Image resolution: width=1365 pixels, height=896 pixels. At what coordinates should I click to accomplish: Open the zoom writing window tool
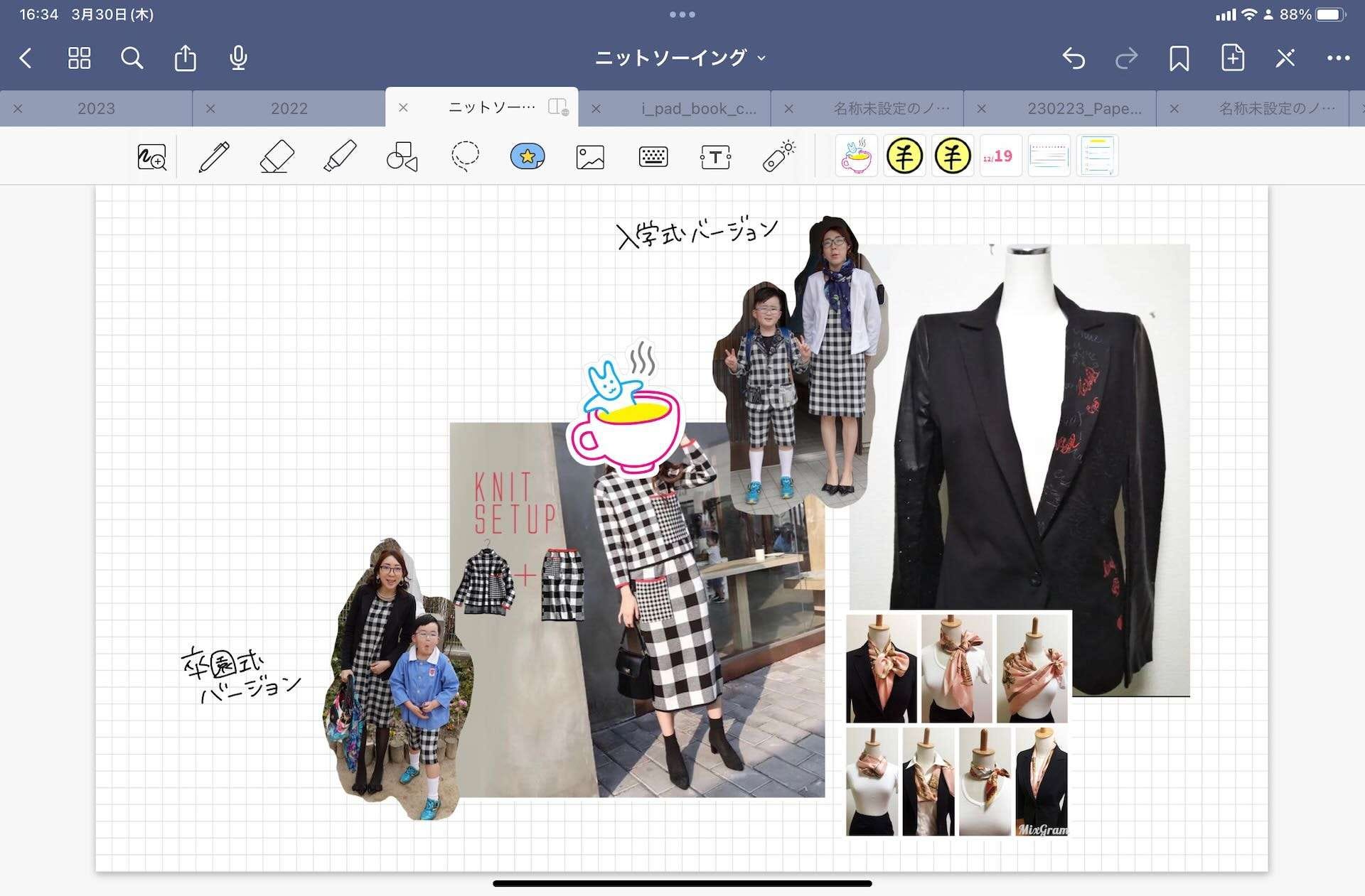tap(151, 156)
